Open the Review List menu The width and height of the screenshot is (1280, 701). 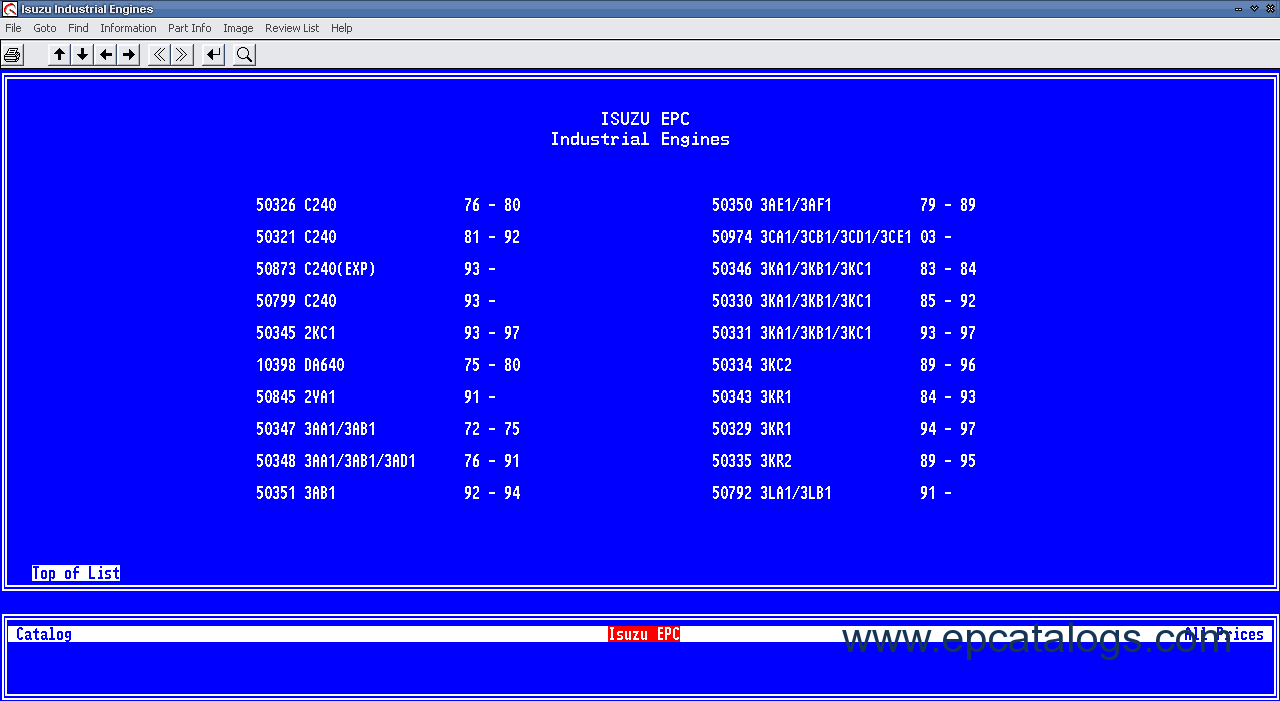(x=292, y=28)
